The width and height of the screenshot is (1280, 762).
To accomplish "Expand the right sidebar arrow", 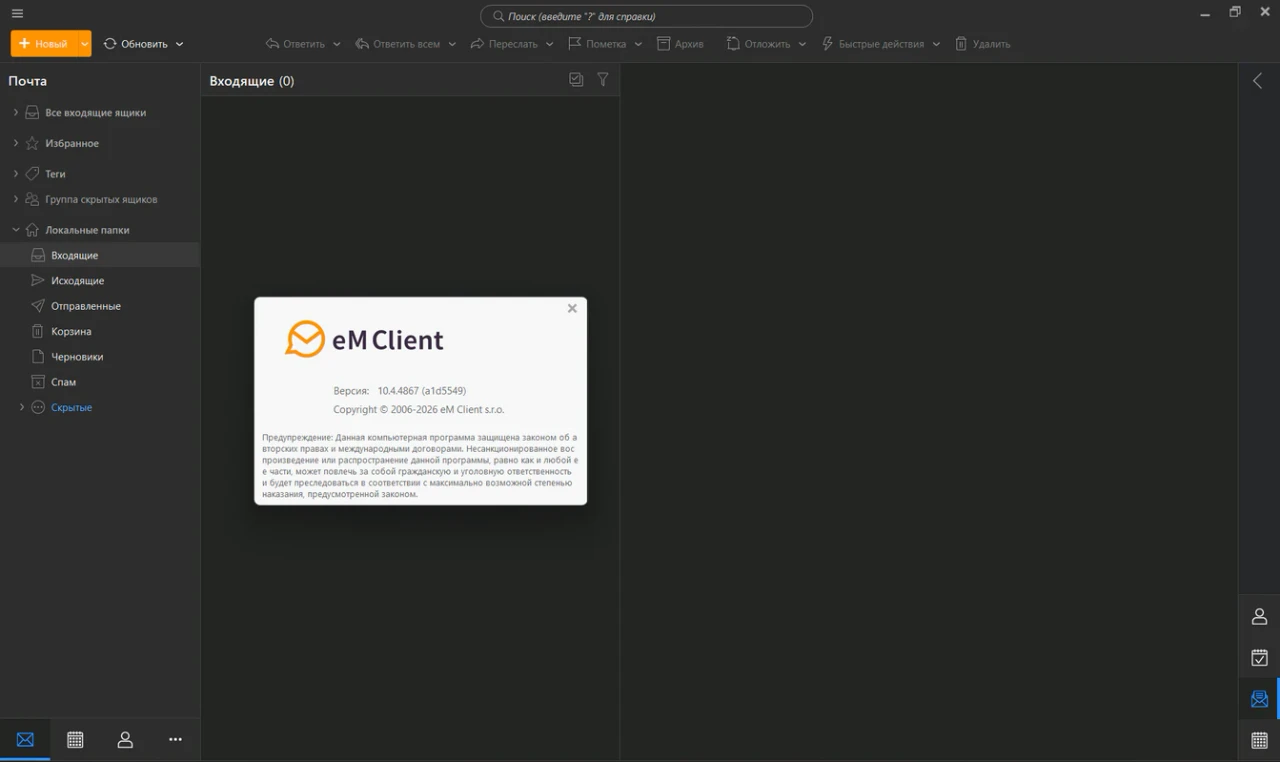I will [1258, 81].
